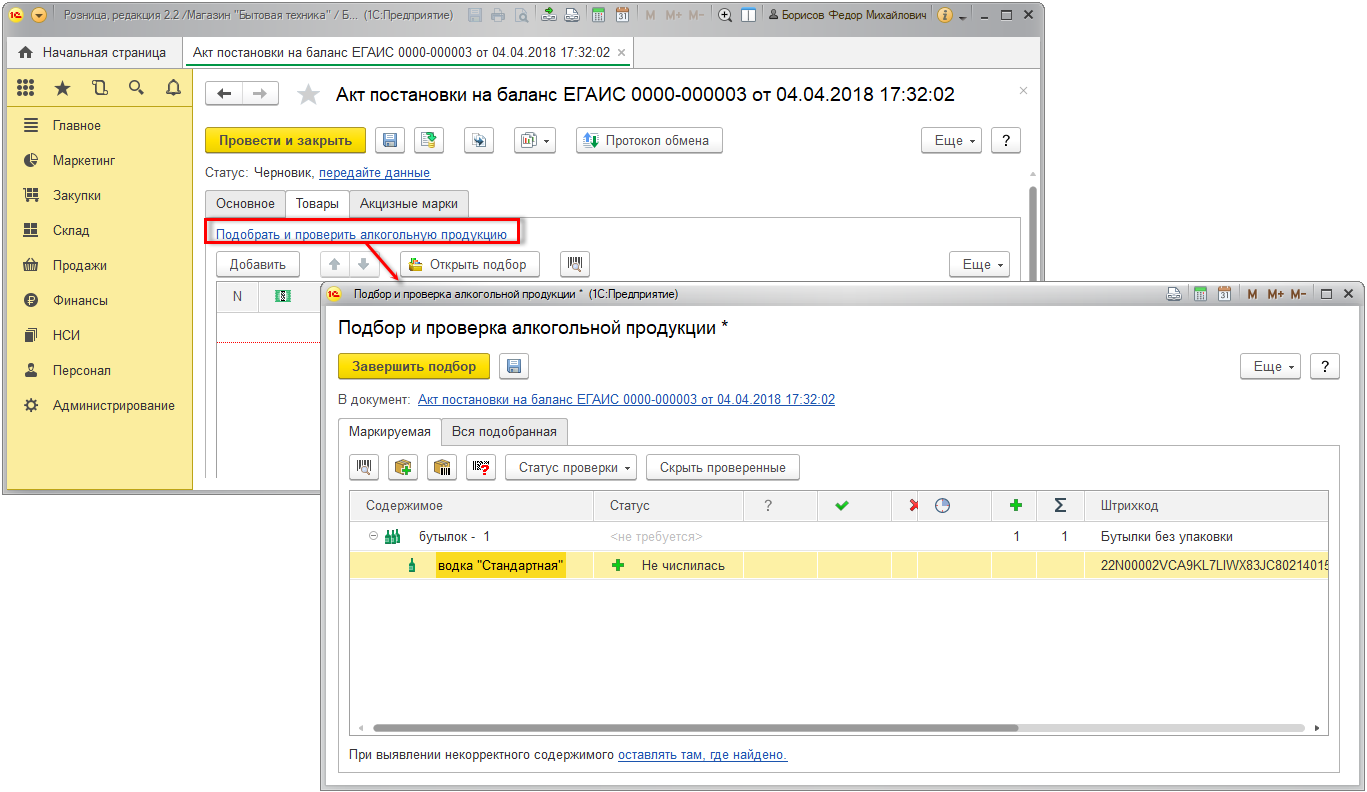
Task: Click the zoom magnifier in main title bar
Action: [725, 16]
